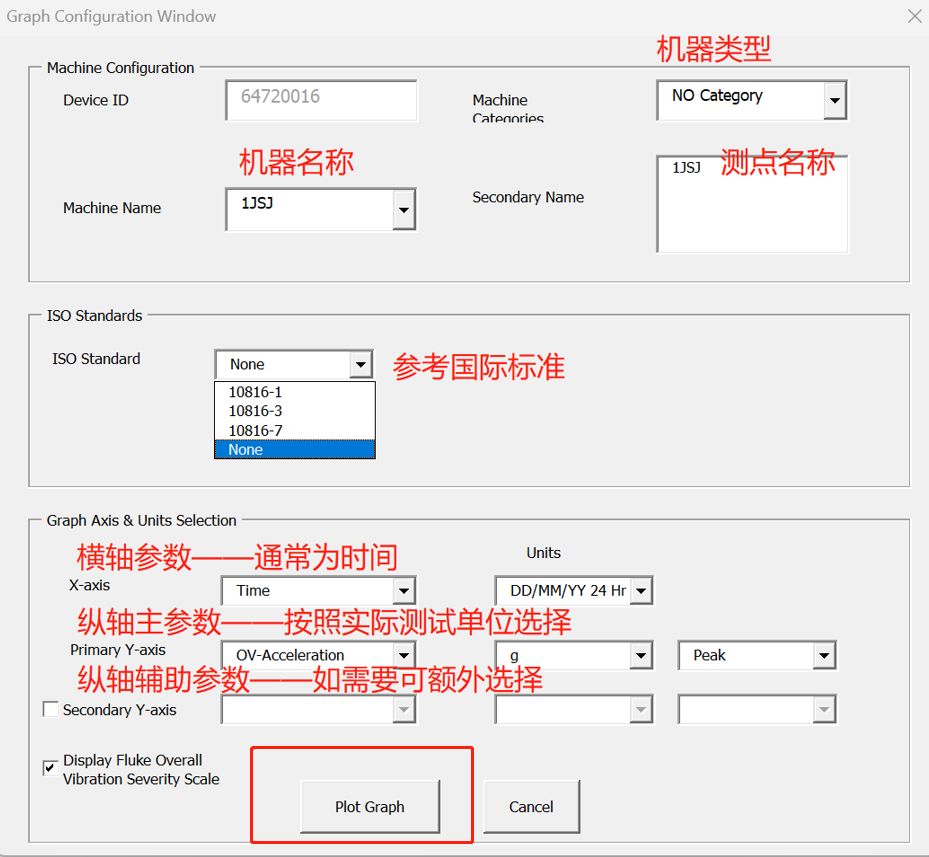This screenshot has height=857, width=929.
Task: Expand the Secondary Y-axis parameter dropdown
Action: click(404, 708)
